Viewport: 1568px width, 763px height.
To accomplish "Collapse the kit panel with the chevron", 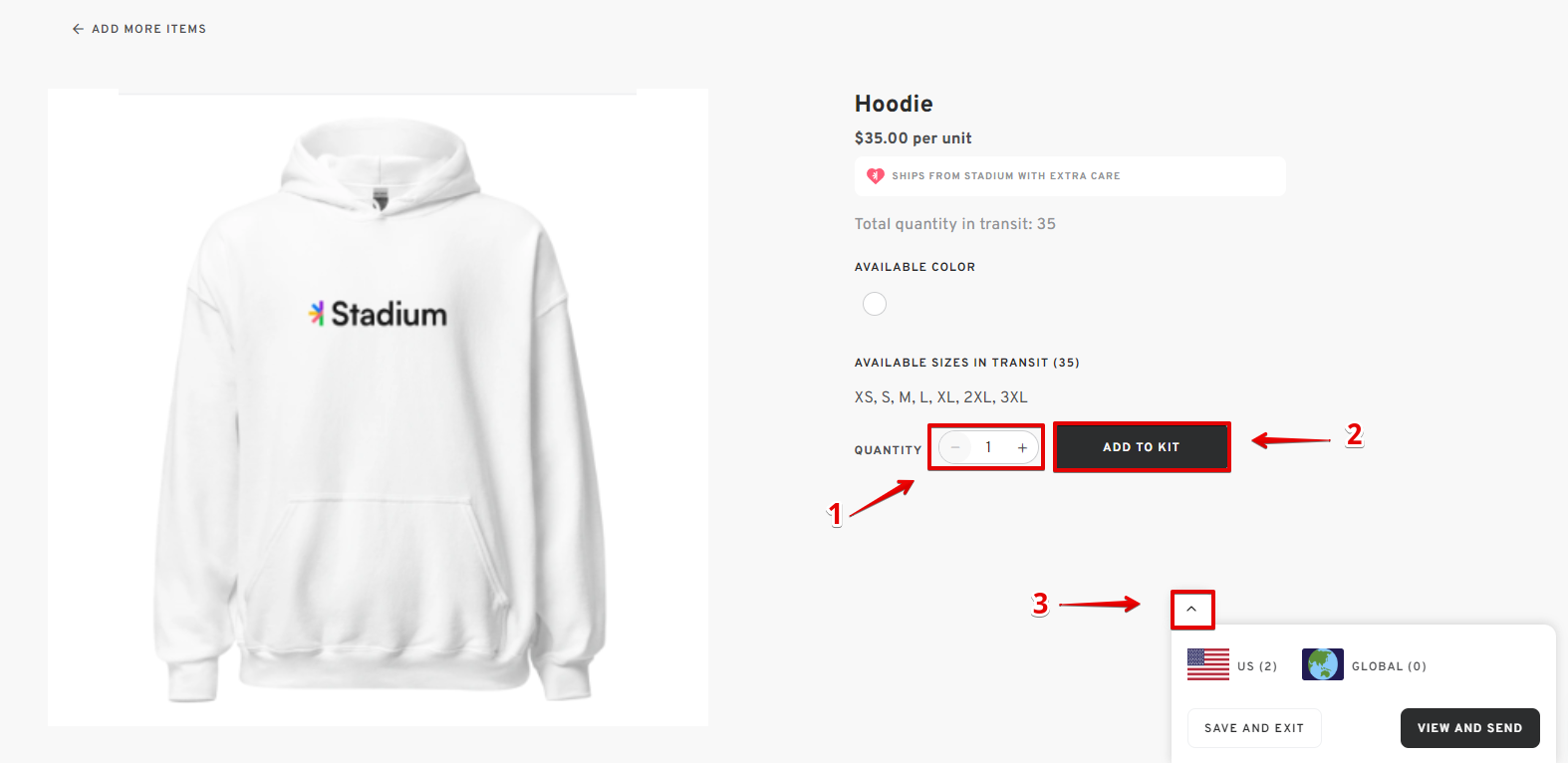I will click(x=1191, y=609).
